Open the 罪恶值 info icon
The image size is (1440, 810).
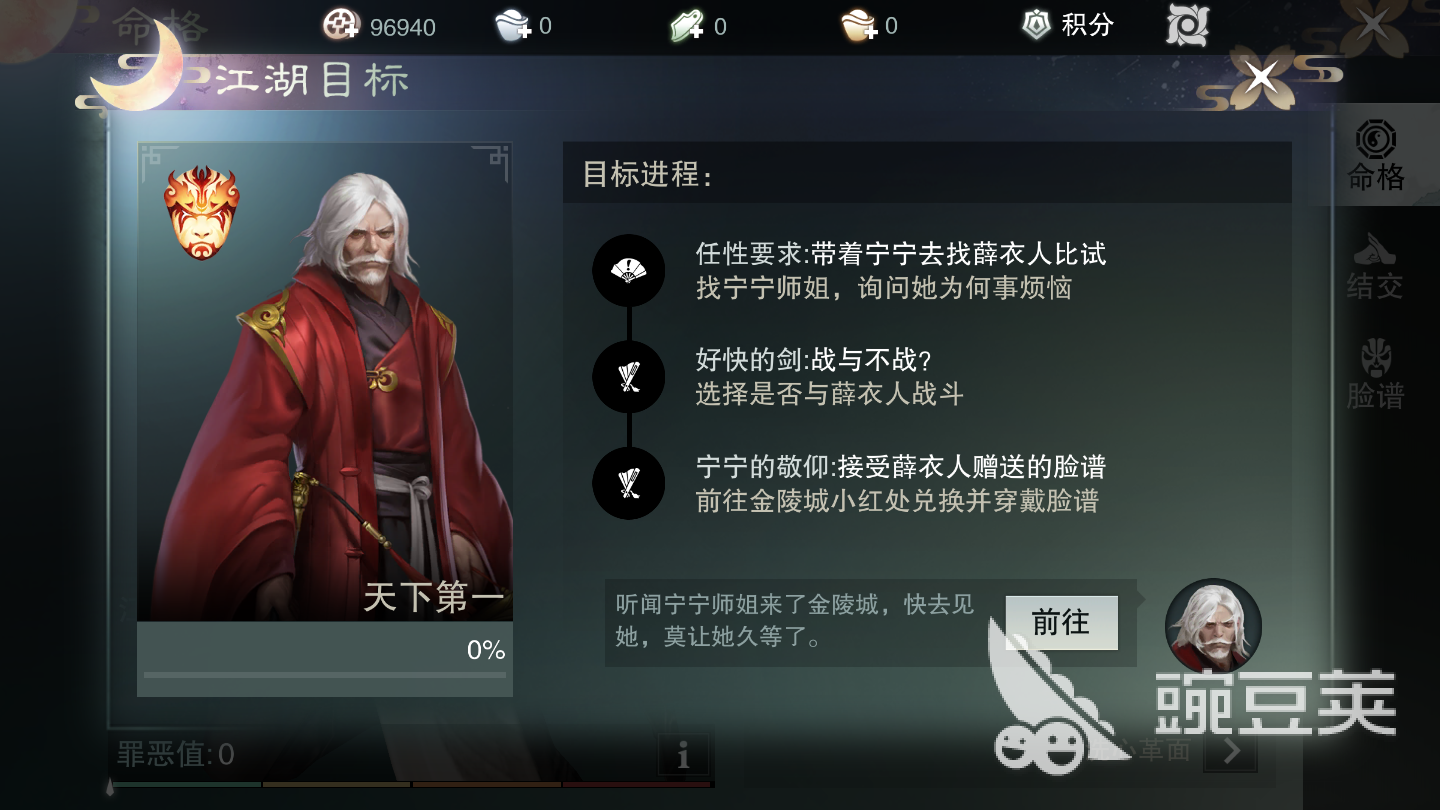pyautogui.click(x=683, y=755)
